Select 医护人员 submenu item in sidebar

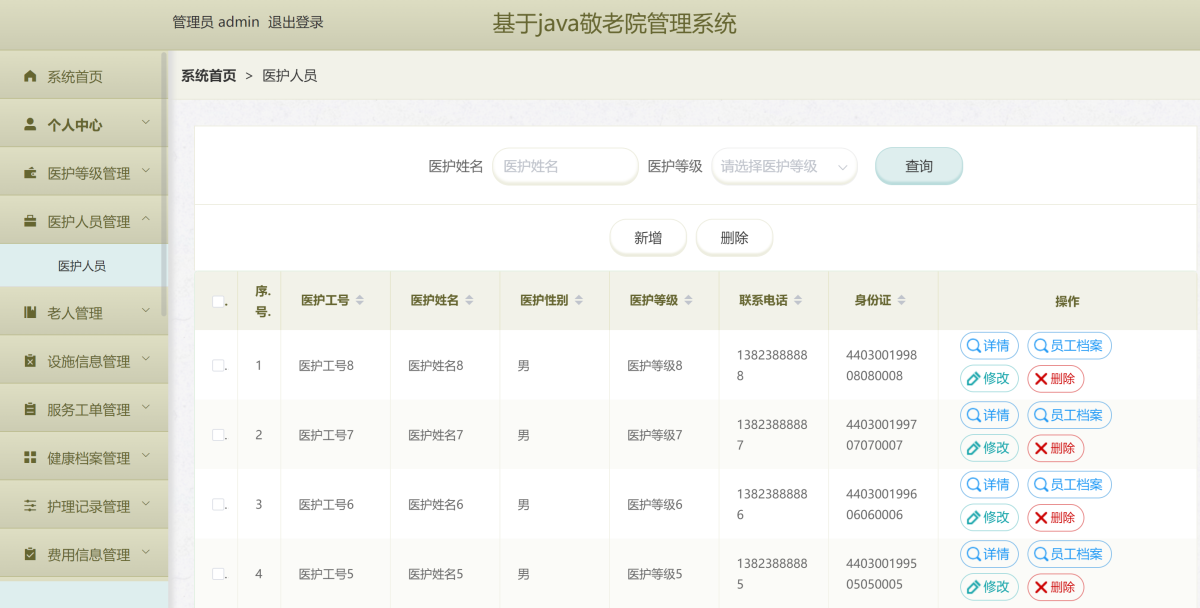point(82,266)
